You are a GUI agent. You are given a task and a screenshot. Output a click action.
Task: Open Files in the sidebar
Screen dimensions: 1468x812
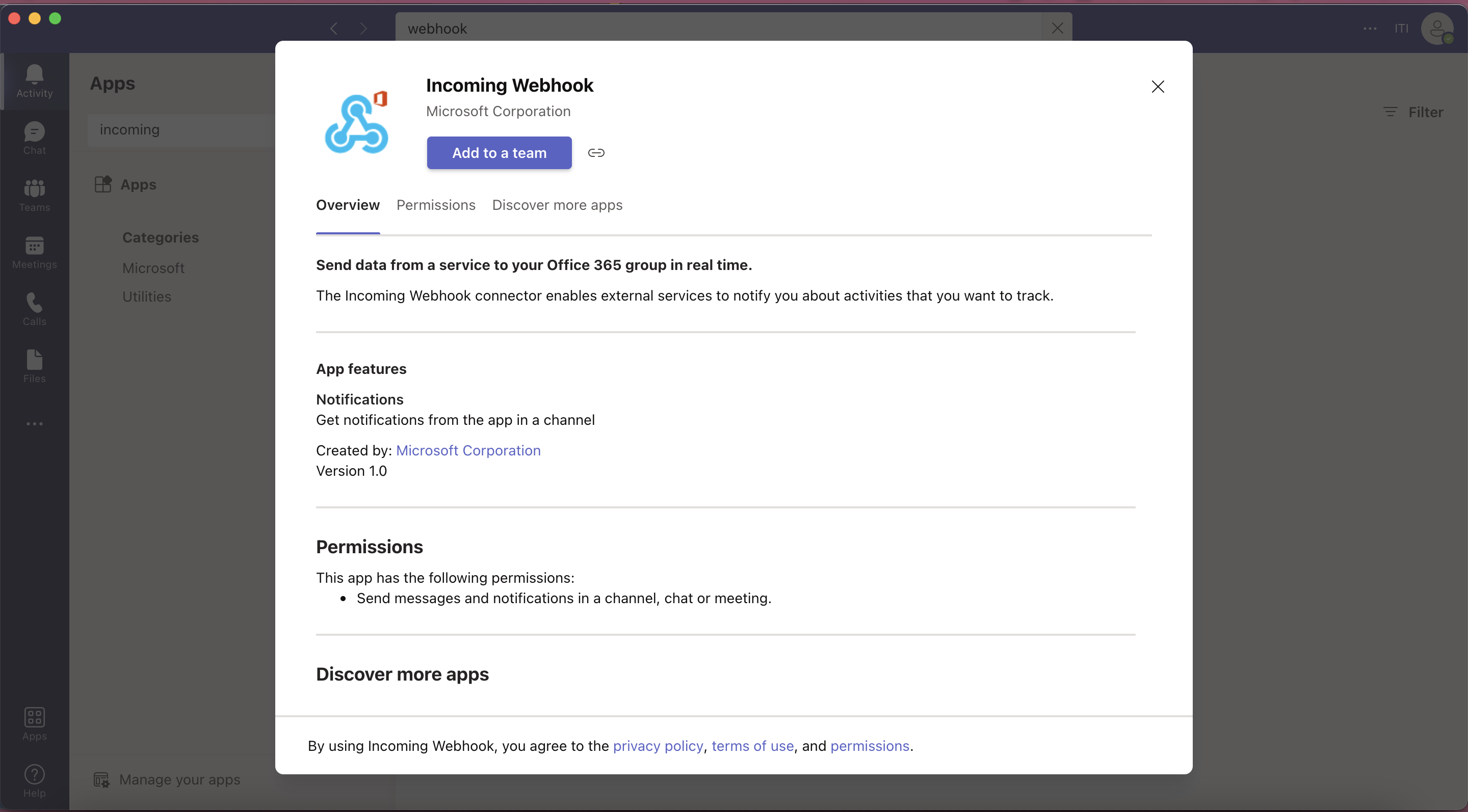coord(34,366)
